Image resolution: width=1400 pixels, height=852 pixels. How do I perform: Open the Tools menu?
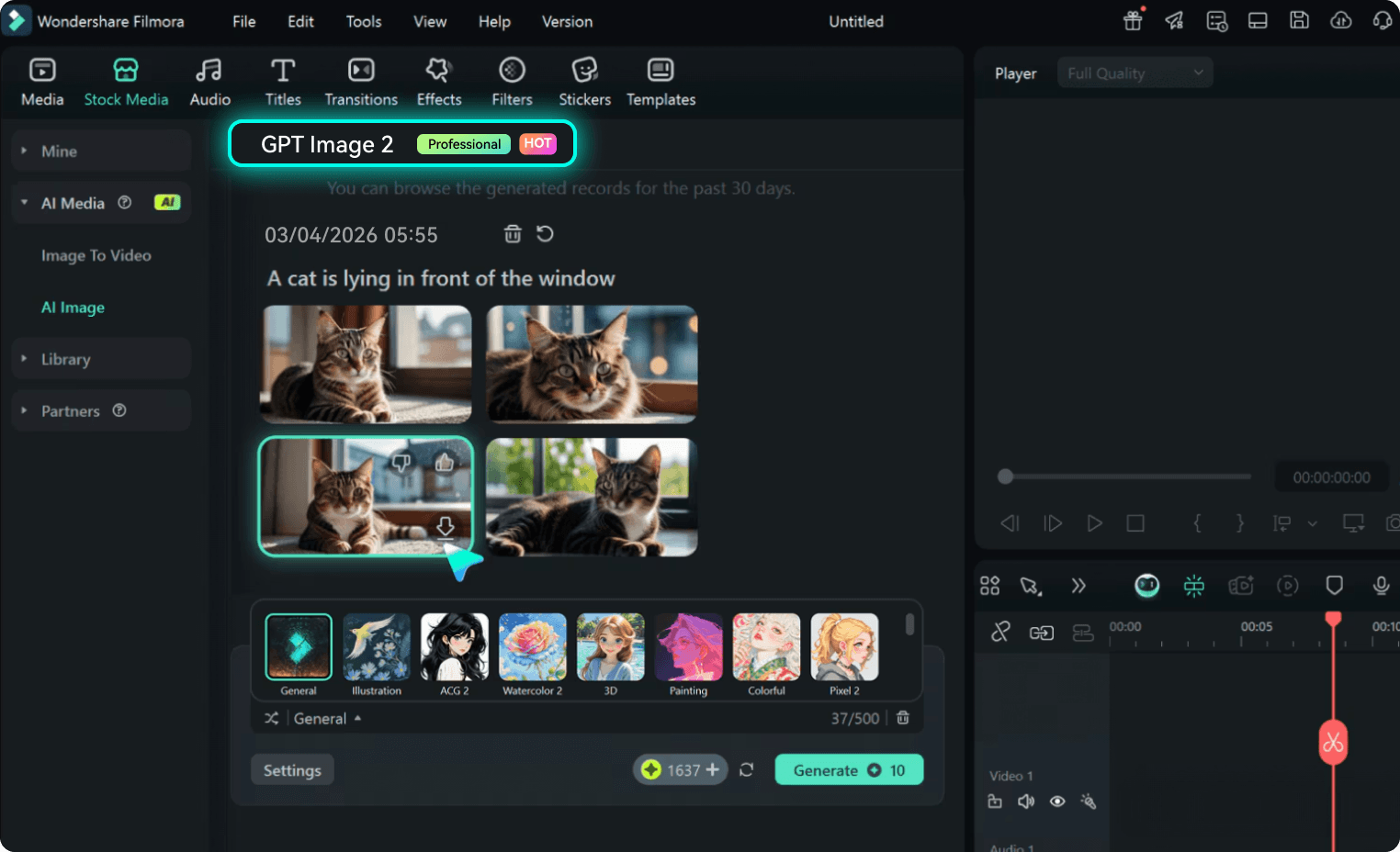click(364, 21)
